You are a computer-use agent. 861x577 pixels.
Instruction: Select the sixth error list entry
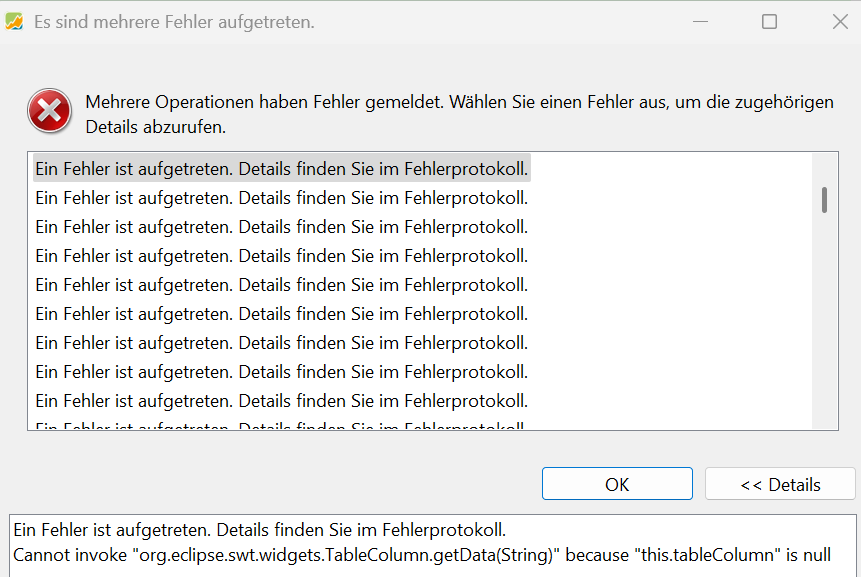pos(282,314)
